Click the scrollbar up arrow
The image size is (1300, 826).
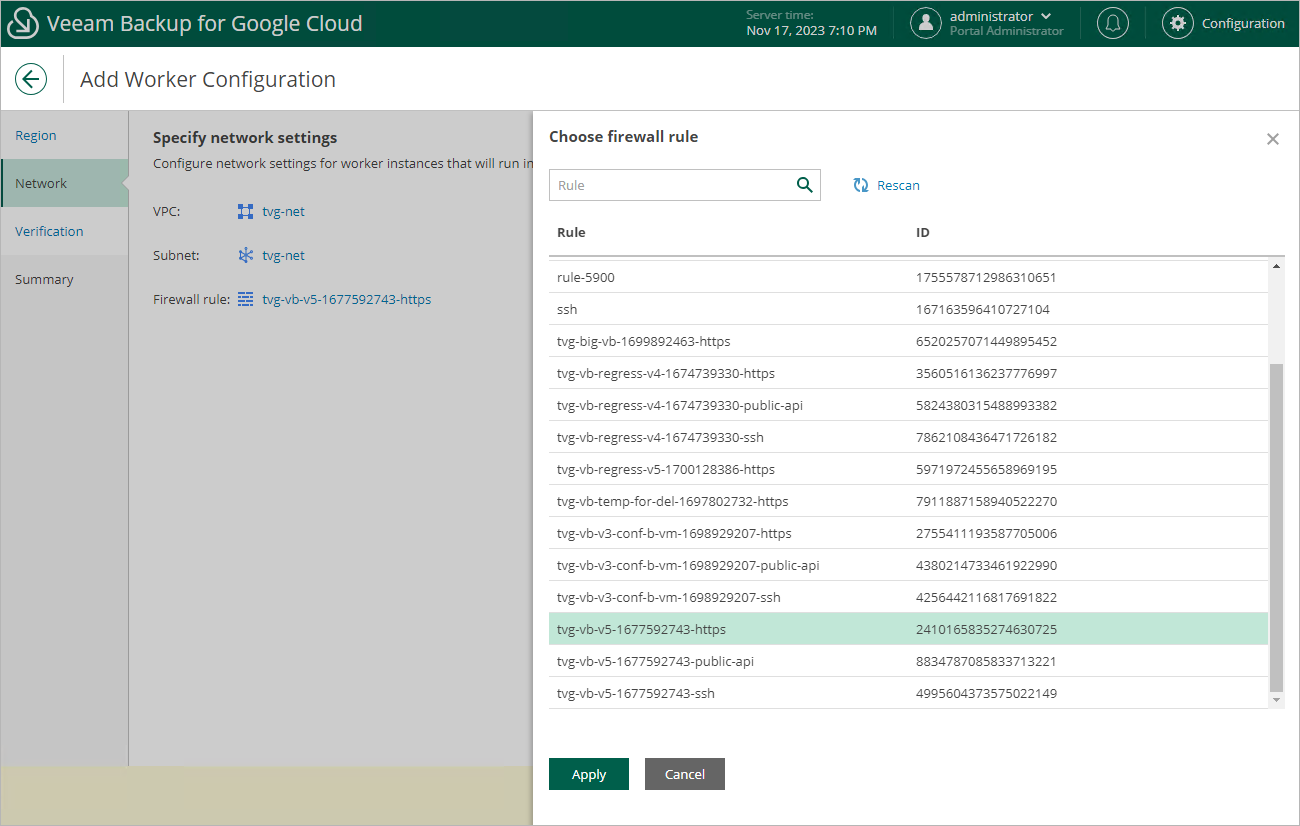click(1276, 267)
